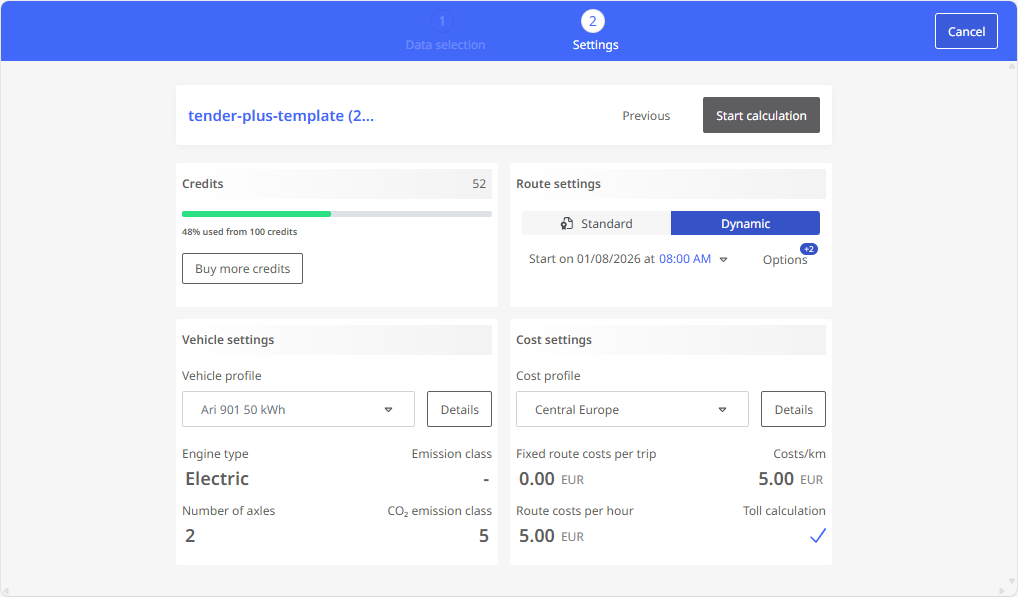Go back with the Previous button
Viewport: 1018px width, 597px height.
click(x=646, y=115)
